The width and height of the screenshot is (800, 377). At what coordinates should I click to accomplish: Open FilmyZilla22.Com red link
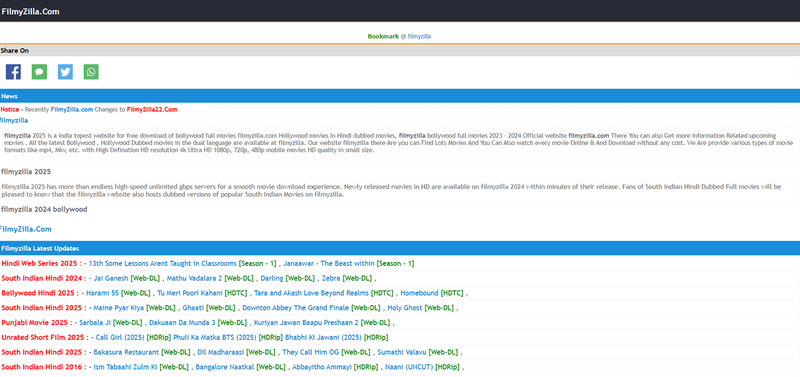pos(152,110)
